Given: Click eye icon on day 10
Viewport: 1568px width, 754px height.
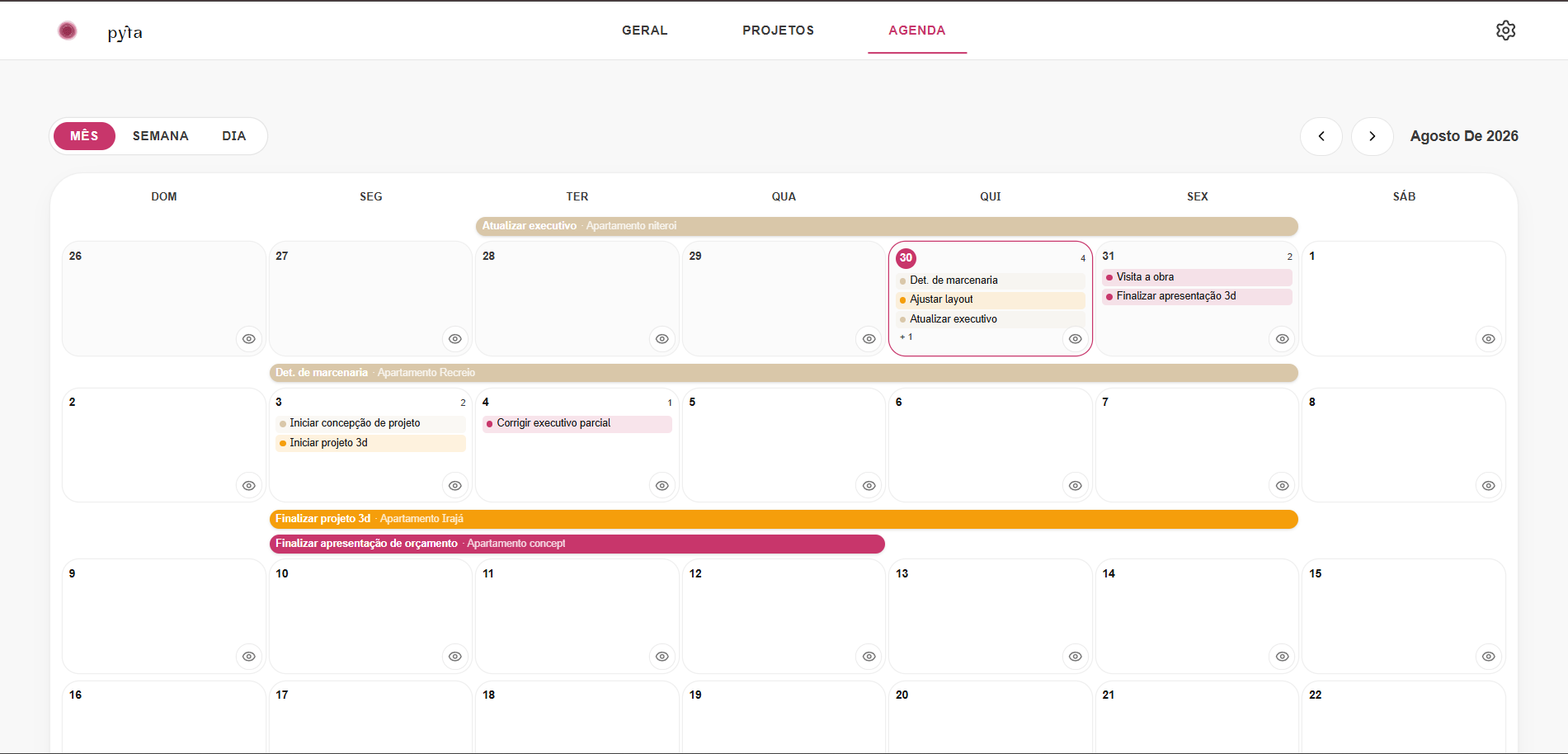Looking at the screenshot, I should 455,657.
